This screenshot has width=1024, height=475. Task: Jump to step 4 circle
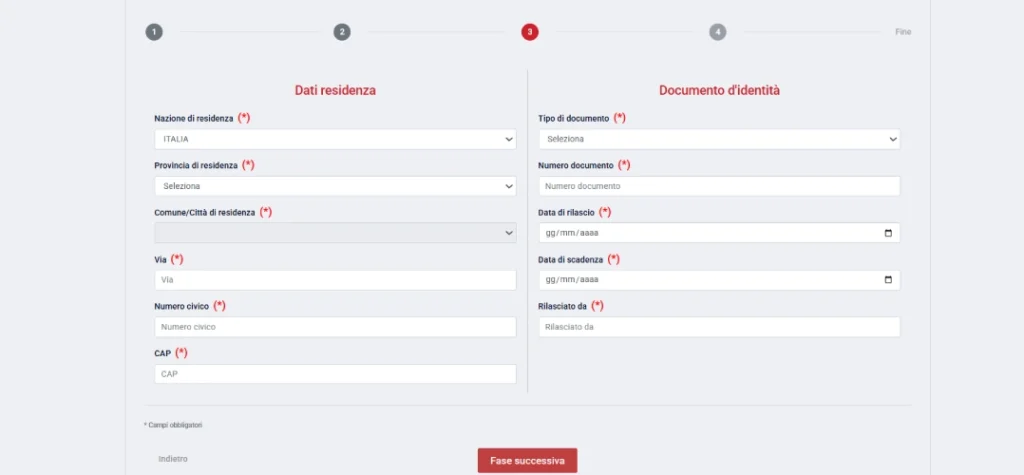click(x=718, y=32)
